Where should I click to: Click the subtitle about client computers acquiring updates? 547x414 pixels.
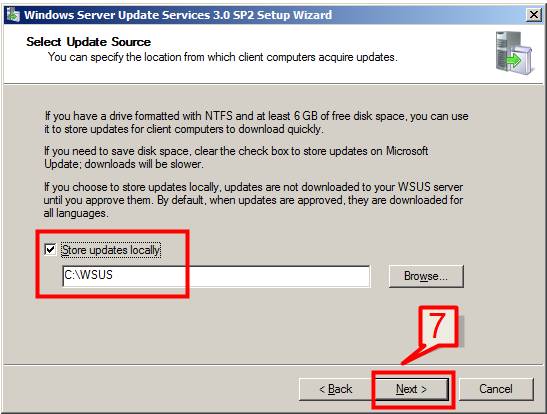click(x=223, y=57)
